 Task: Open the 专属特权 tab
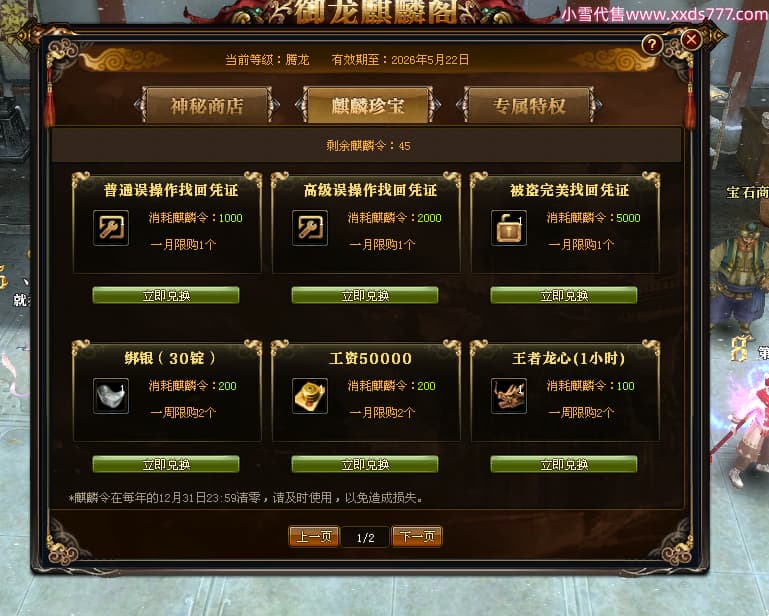click(529, 105)
